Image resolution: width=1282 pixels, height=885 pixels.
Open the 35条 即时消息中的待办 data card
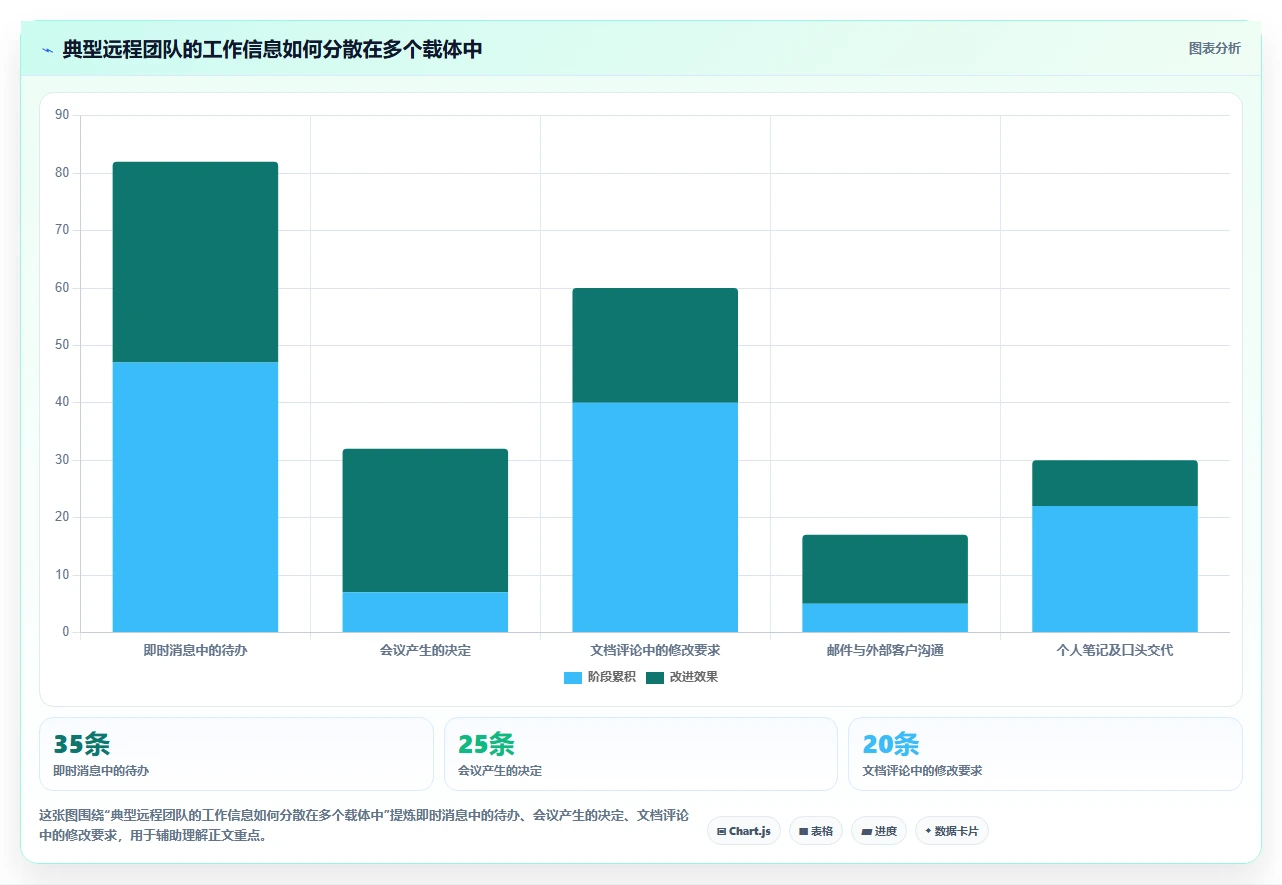236,754
